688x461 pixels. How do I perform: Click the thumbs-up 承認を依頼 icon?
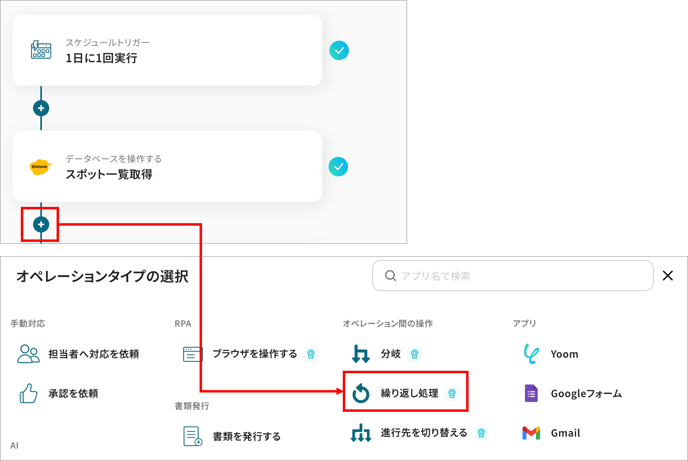click(29, 393)
